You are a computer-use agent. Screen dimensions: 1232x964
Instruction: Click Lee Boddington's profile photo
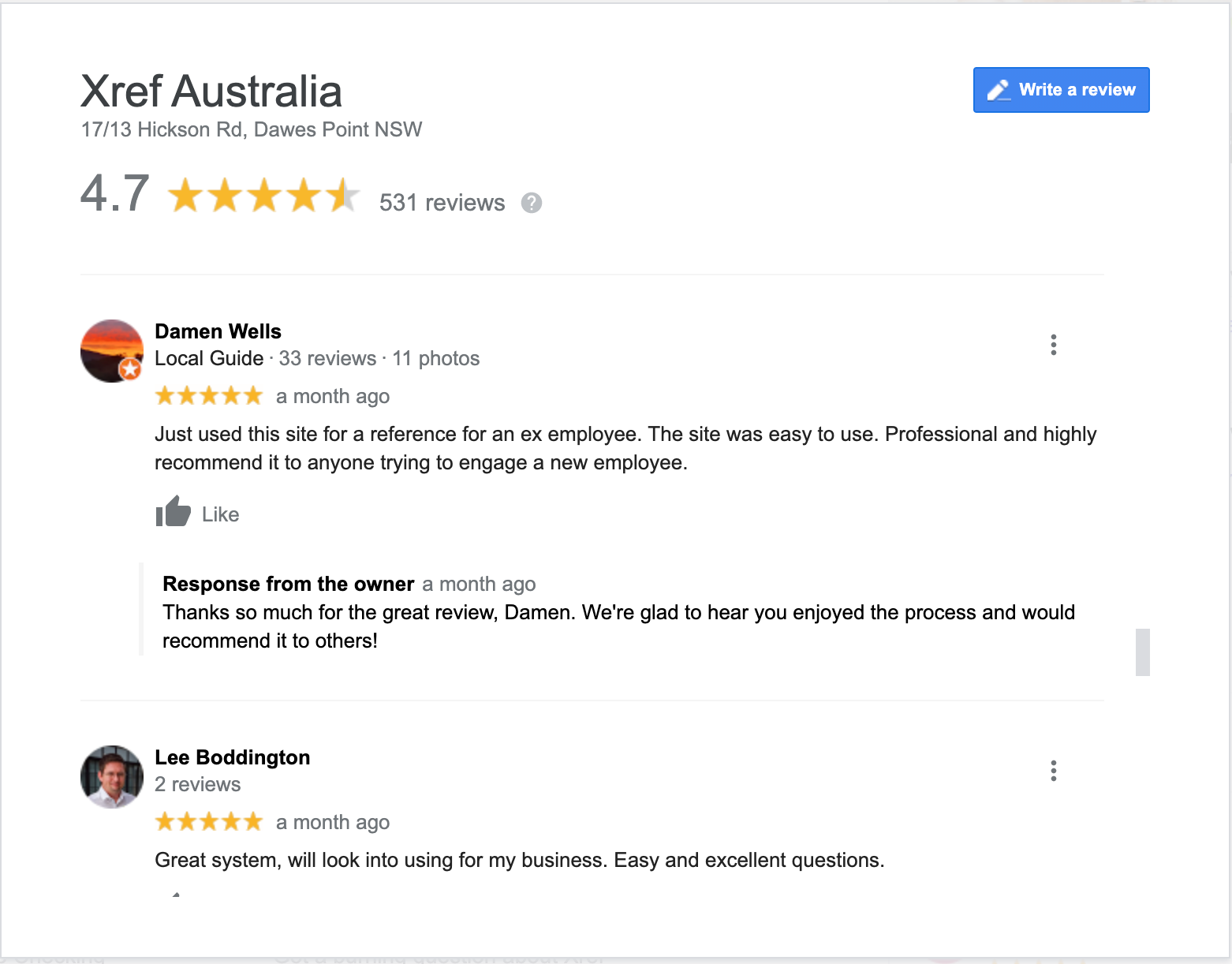click(x=112, y=777)
